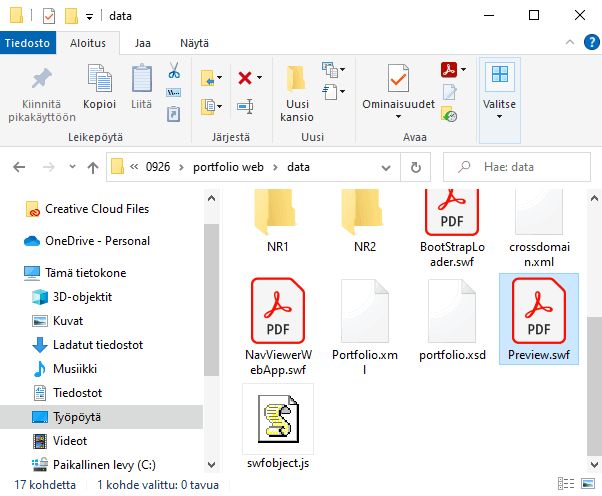Select the BootStrapLoader.swf file
The image size is (602, 496).
[x=452, y=228]
